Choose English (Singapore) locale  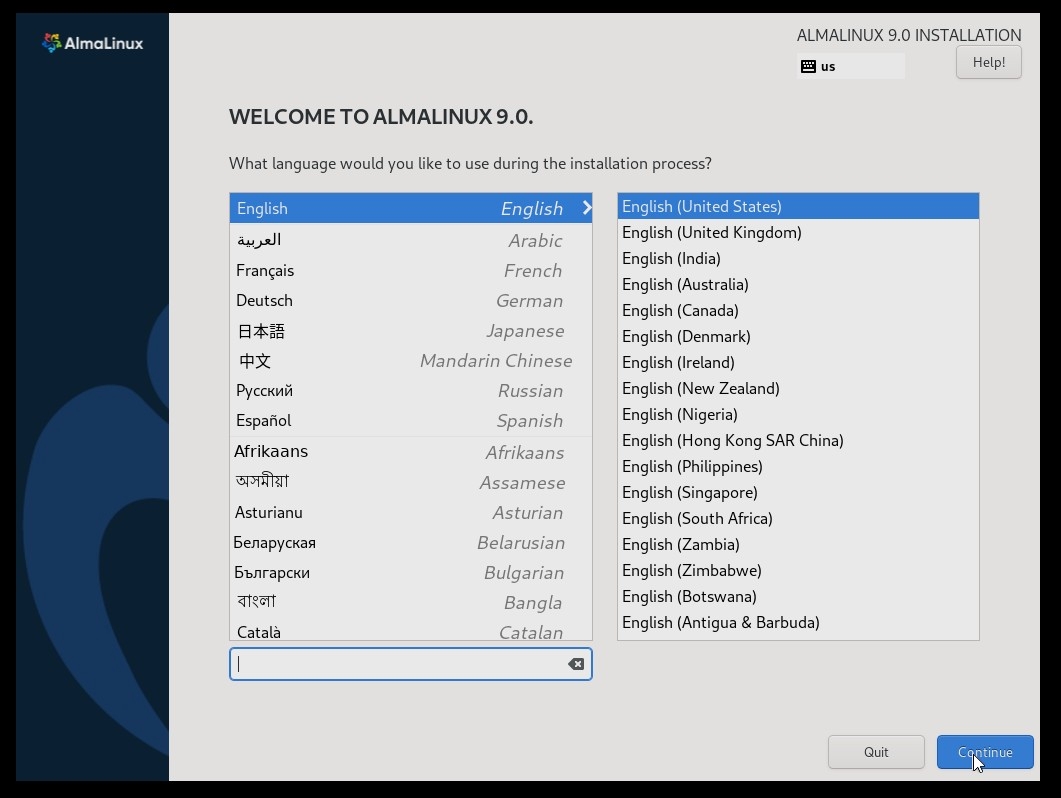pos(798,493)
